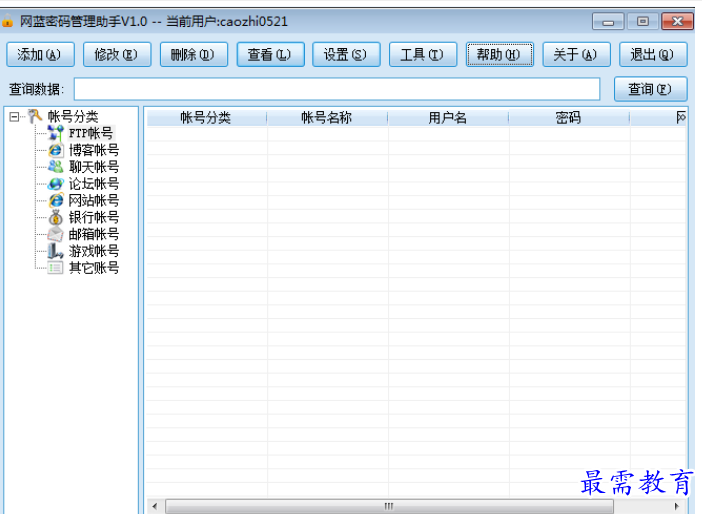This screenshot has height=514, width=702.
Task: Click the 游戏帐号 joystick icon
Action: 56,251
